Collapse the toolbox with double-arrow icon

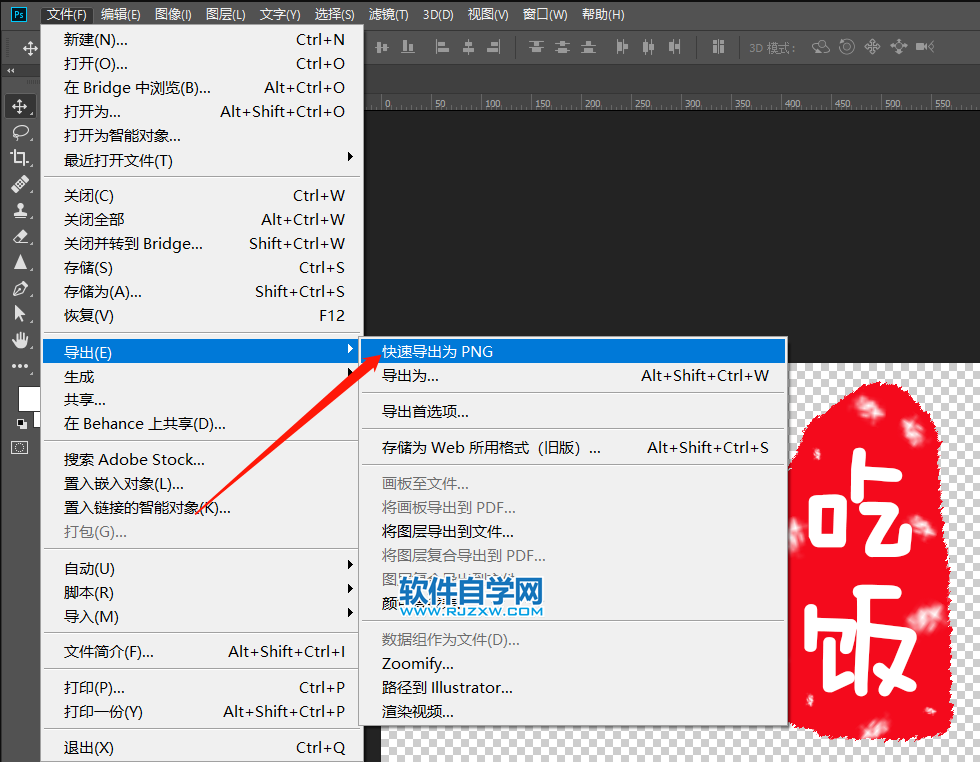(11, 71)
